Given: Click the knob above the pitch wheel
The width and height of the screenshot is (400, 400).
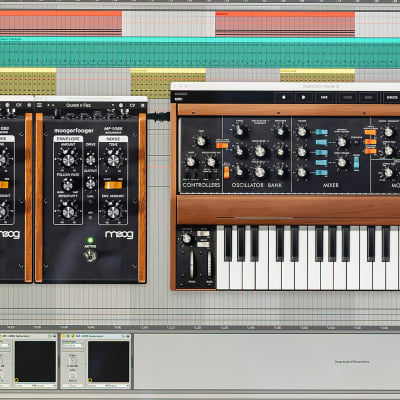Looking at the screenshot, I should pos(187,239).
